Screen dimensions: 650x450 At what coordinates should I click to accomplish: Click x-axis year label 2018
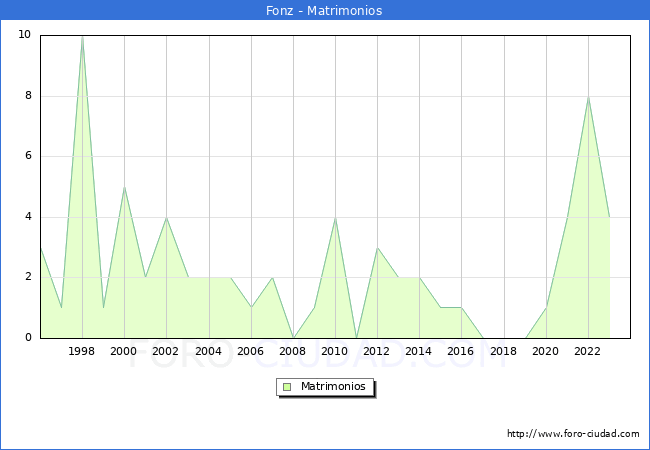pyautogui.click(x=504, y=351)
